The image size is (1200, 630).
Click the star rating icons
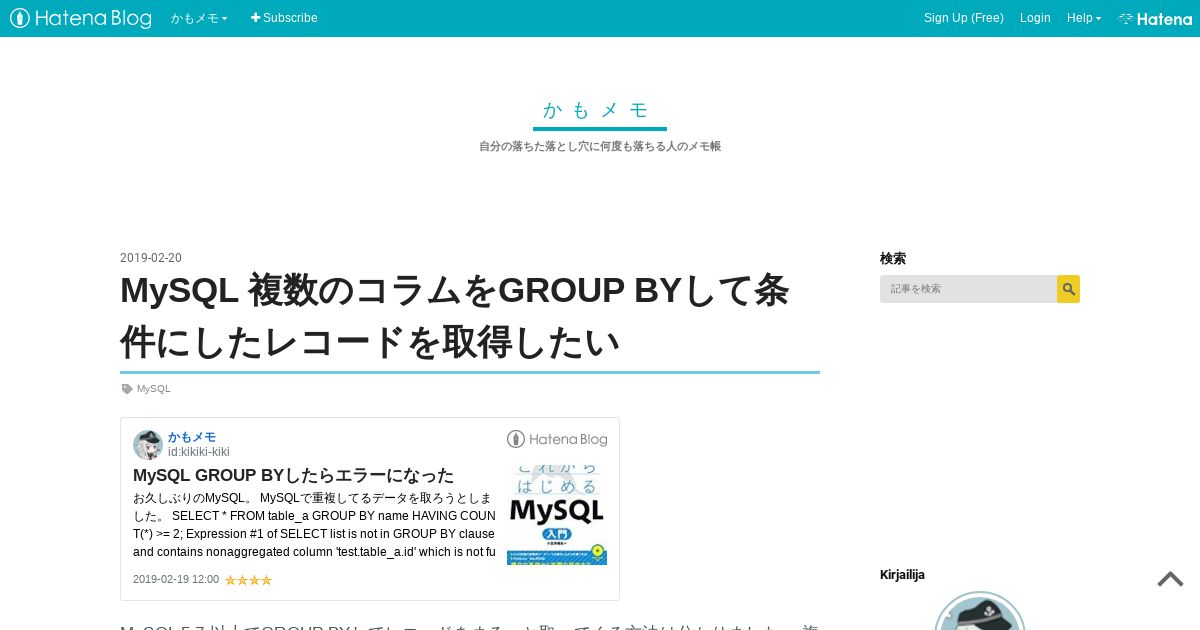(248, 580)
